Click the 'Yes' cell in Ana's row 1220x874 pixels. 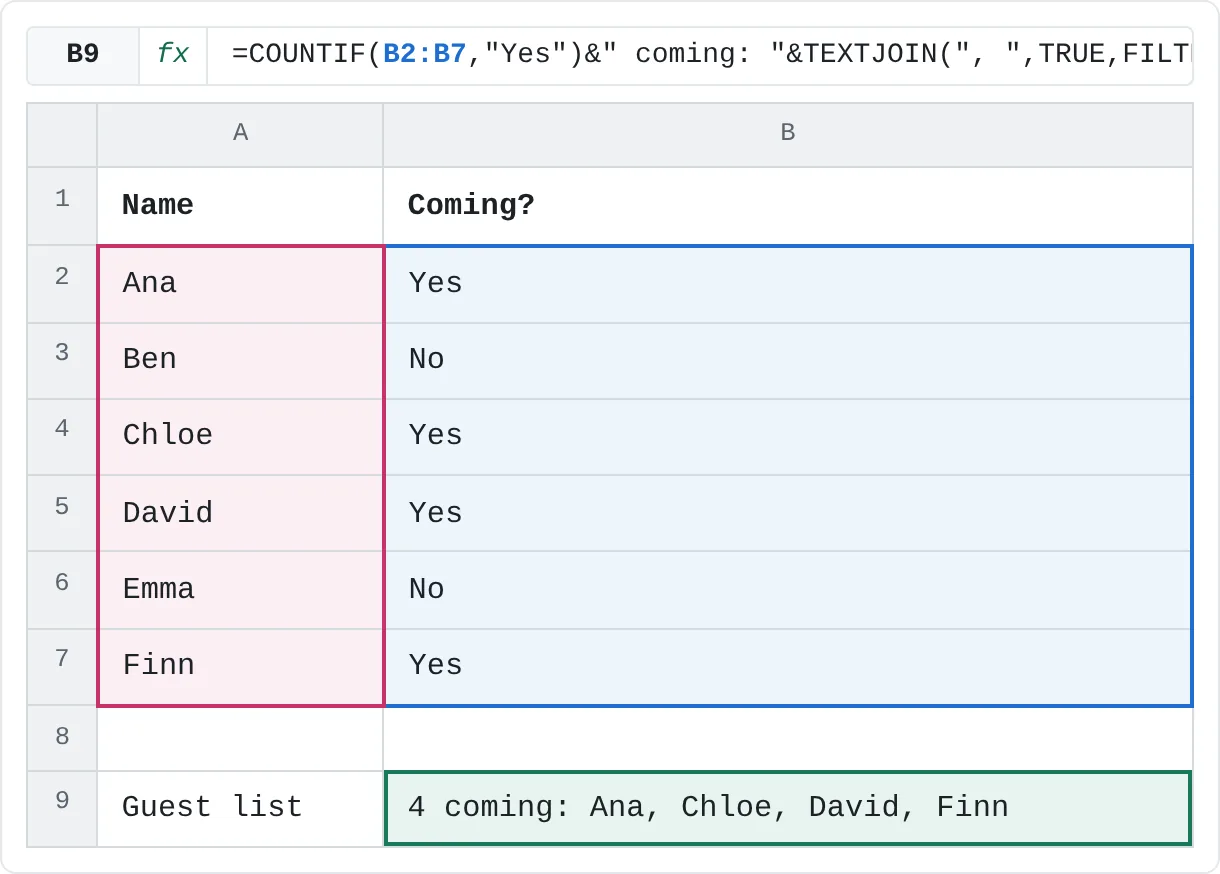[788, 283]
